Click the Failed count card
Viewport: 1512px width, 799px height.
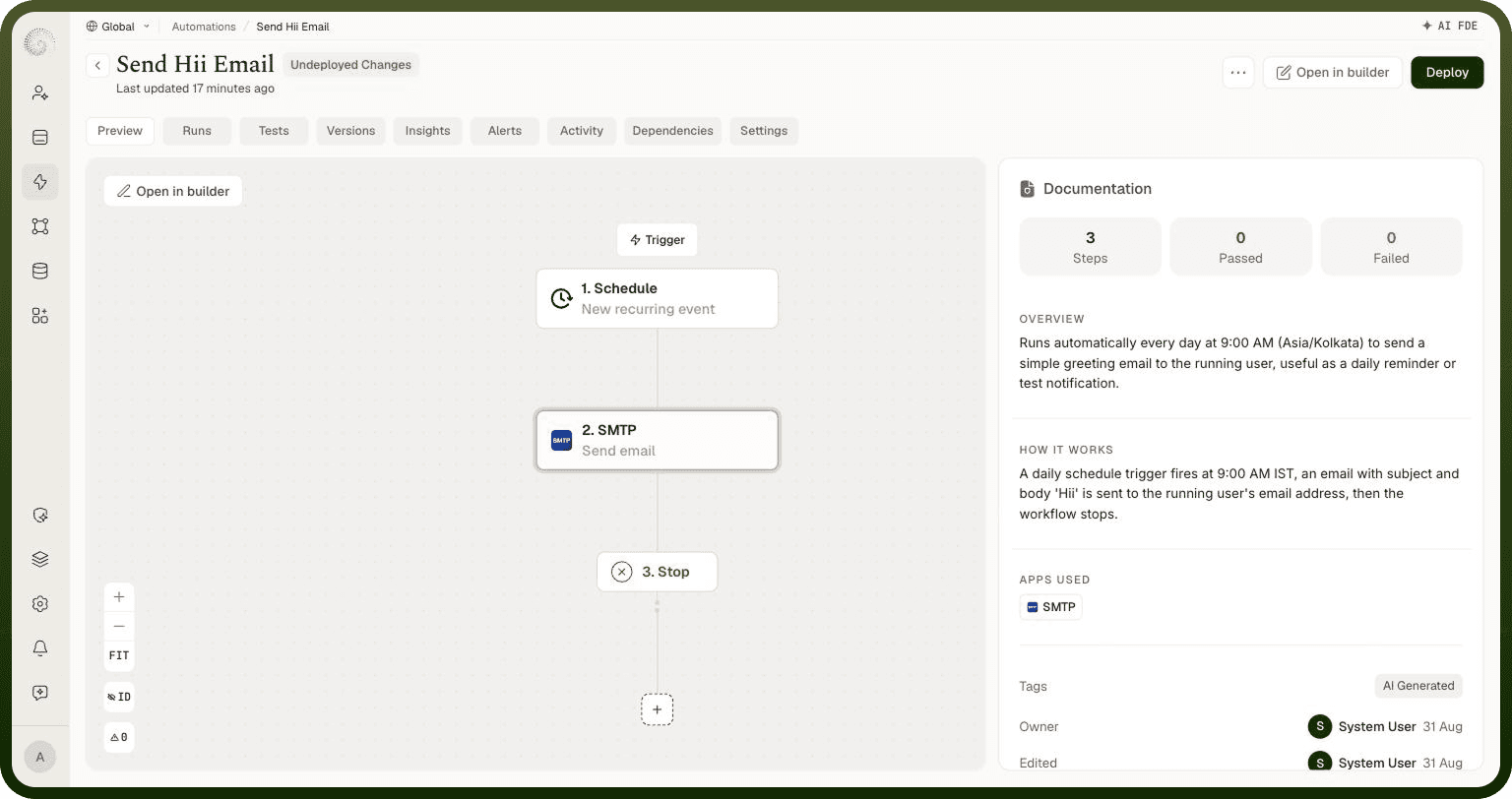click(1391, 247)
